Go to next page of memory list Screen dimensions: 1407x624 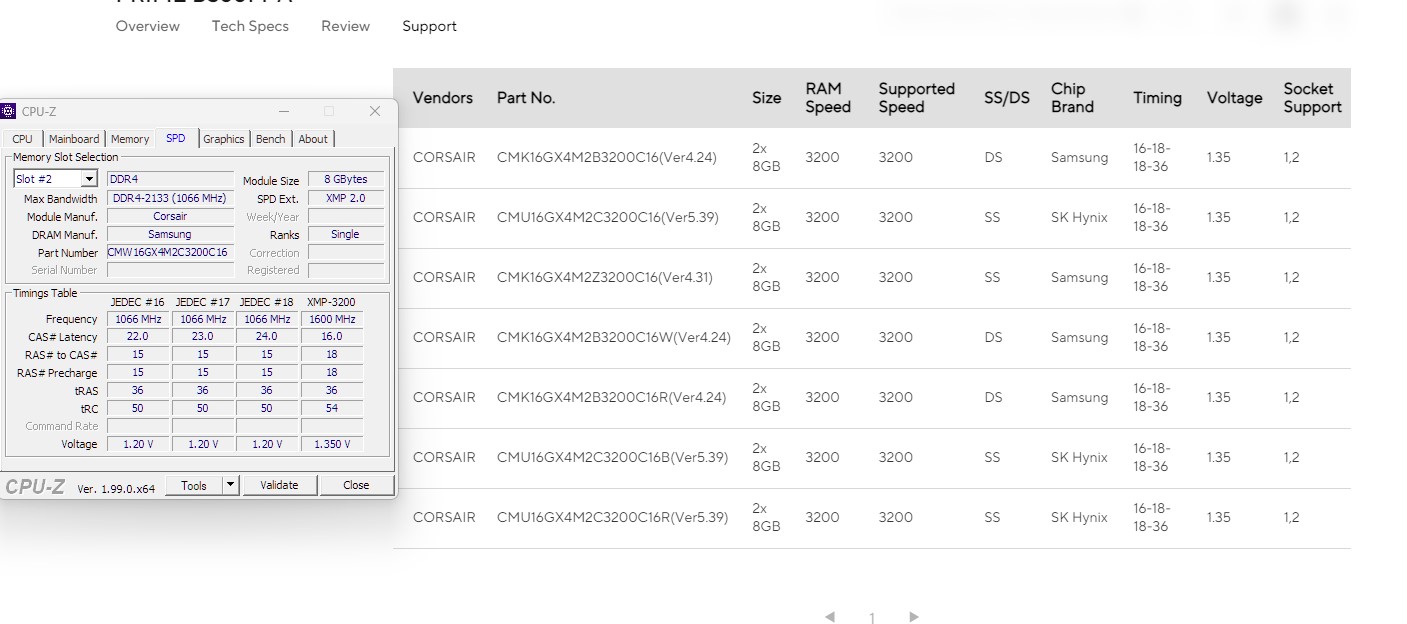point(913,617)
